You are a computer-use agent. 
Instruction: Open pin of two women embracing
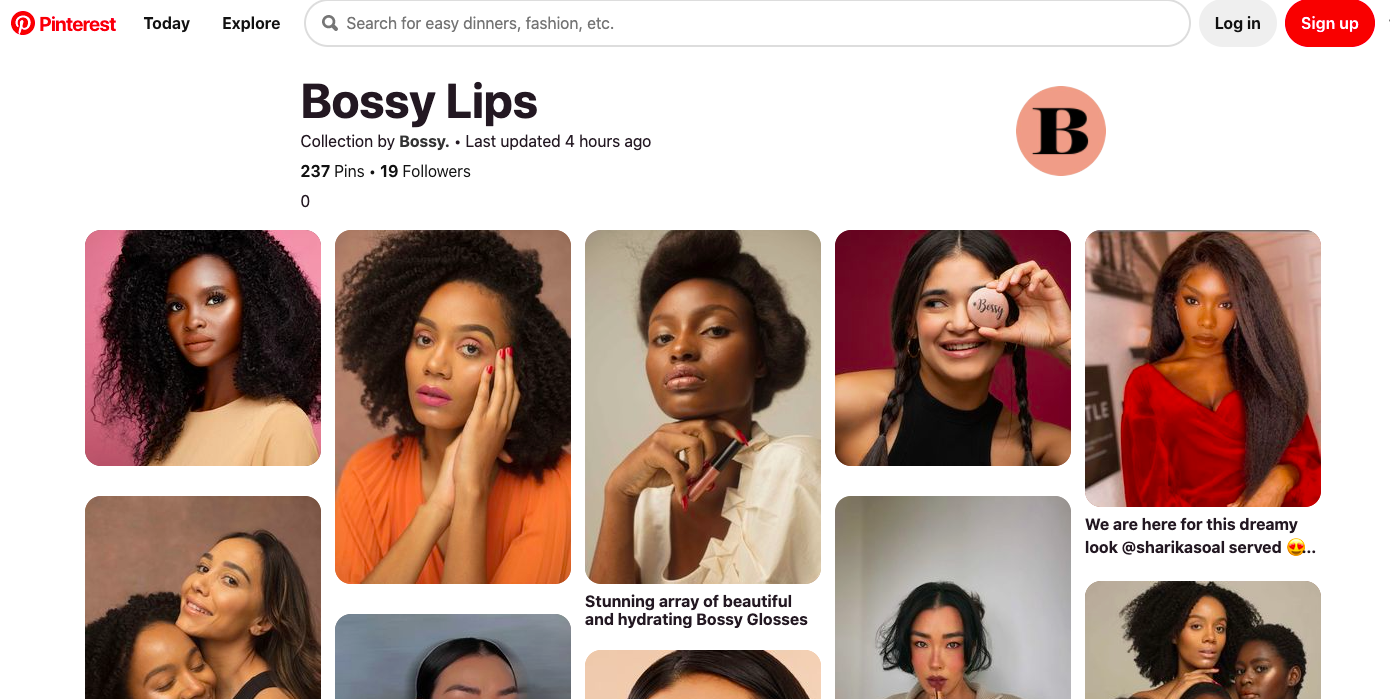pos(203,597)
